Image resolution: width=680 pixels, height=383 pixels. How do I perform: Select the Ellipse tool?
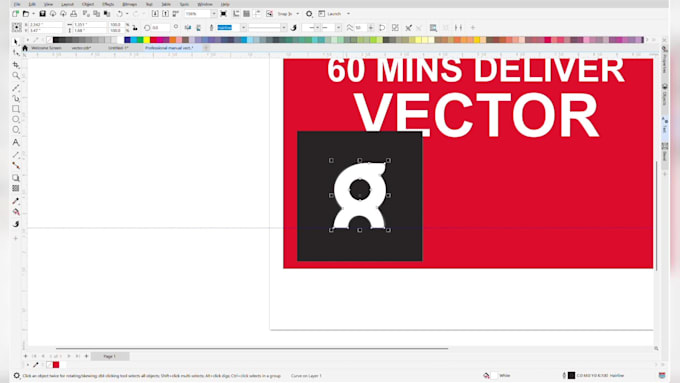coord(16,119)
